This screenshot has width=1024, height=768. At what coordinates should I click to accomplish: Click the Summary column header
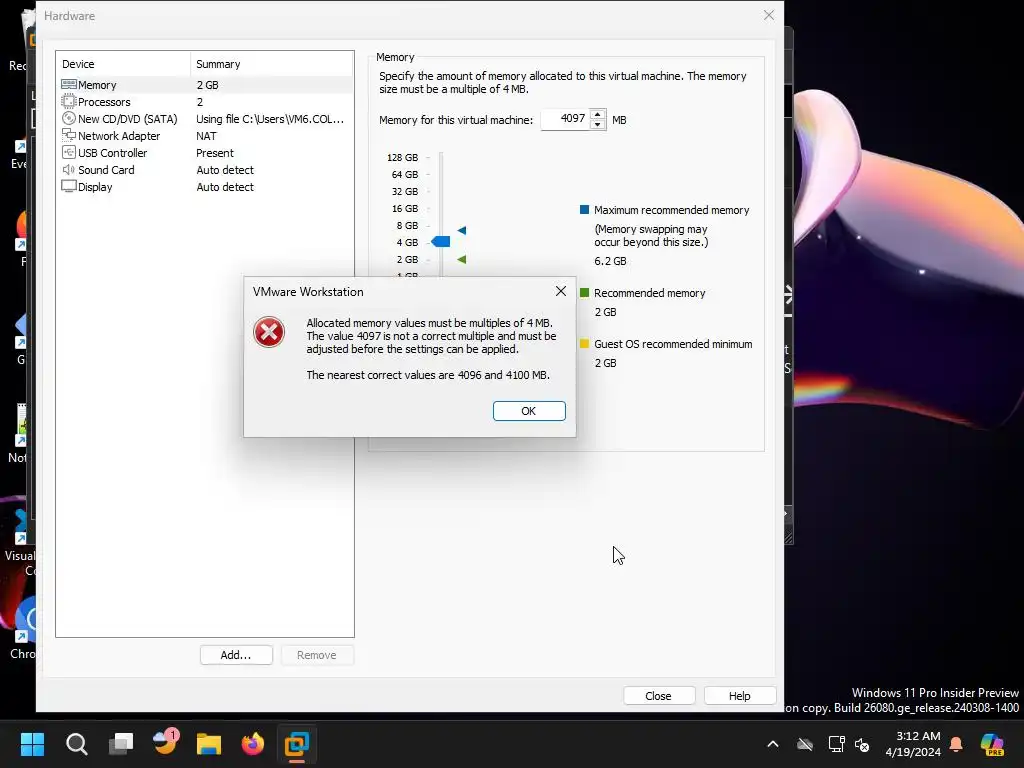click(x=272, y=64)
